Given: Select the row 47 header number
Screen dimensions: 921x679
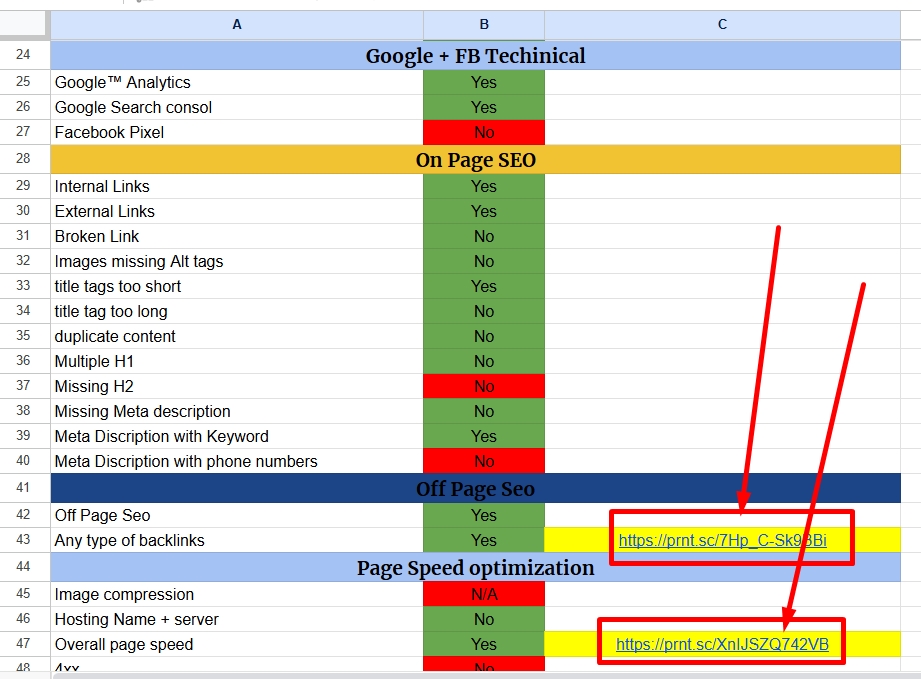Looking at the screenshot, I should [24, 645].
